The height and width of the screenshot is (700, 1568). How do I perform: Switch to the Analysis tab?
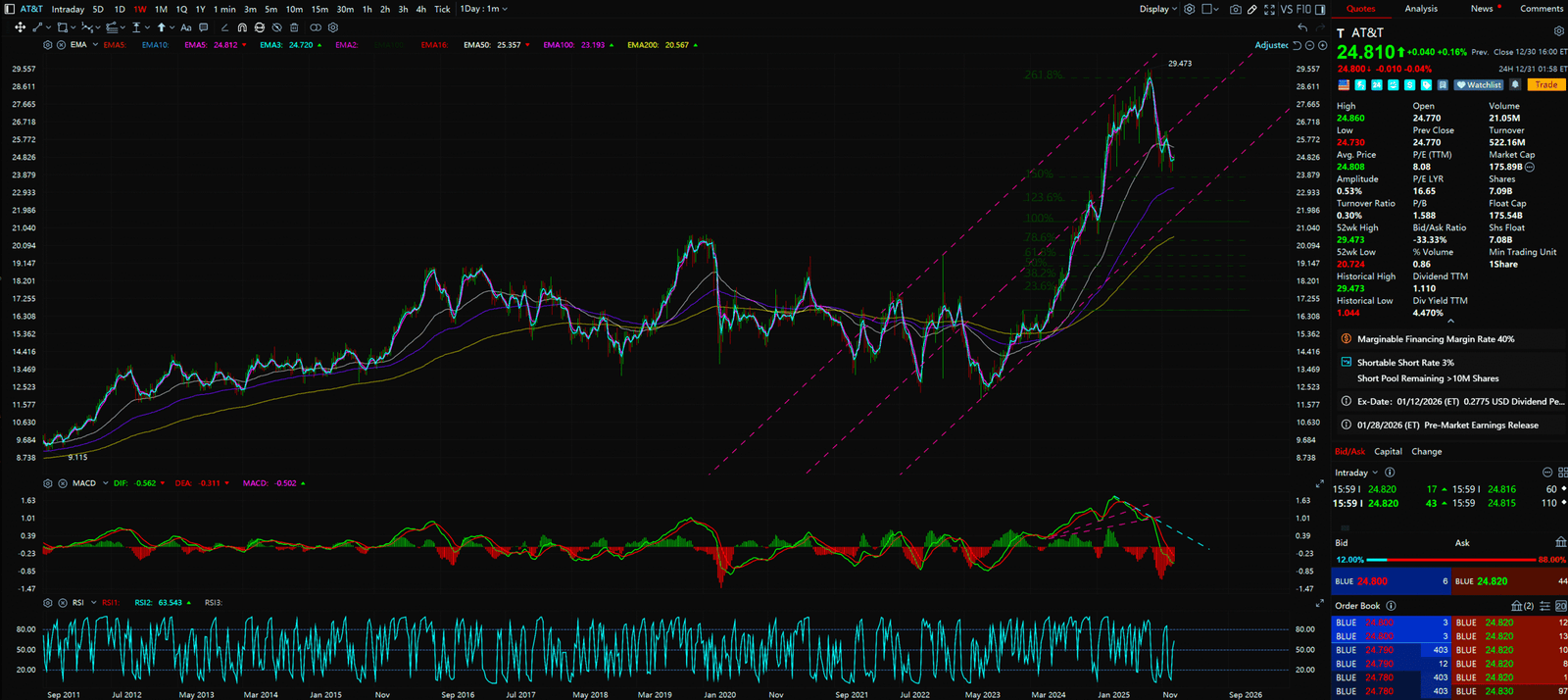click(1421, 9)
